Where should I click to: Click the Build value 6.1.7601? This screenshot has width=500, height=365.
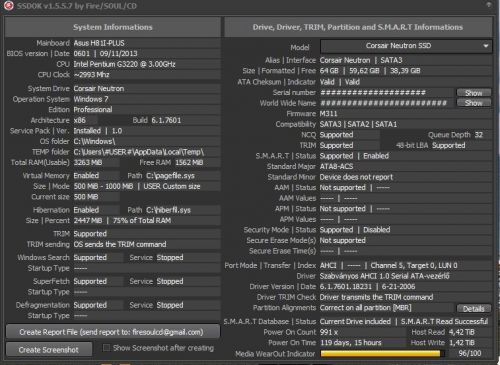pyautogui.click(x=166, y=120)
